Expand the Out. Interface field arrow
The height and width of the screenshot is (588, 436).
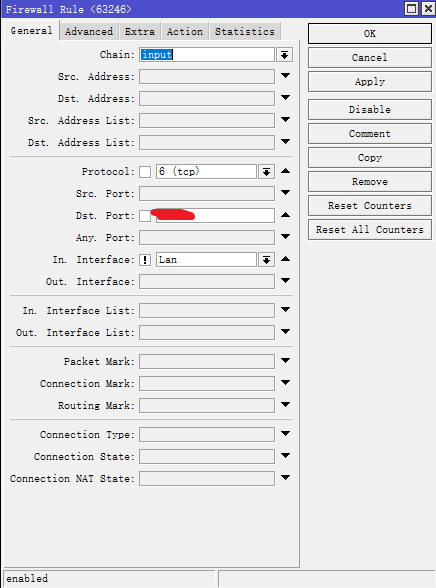pyautogui.click(x=285, y=281)
